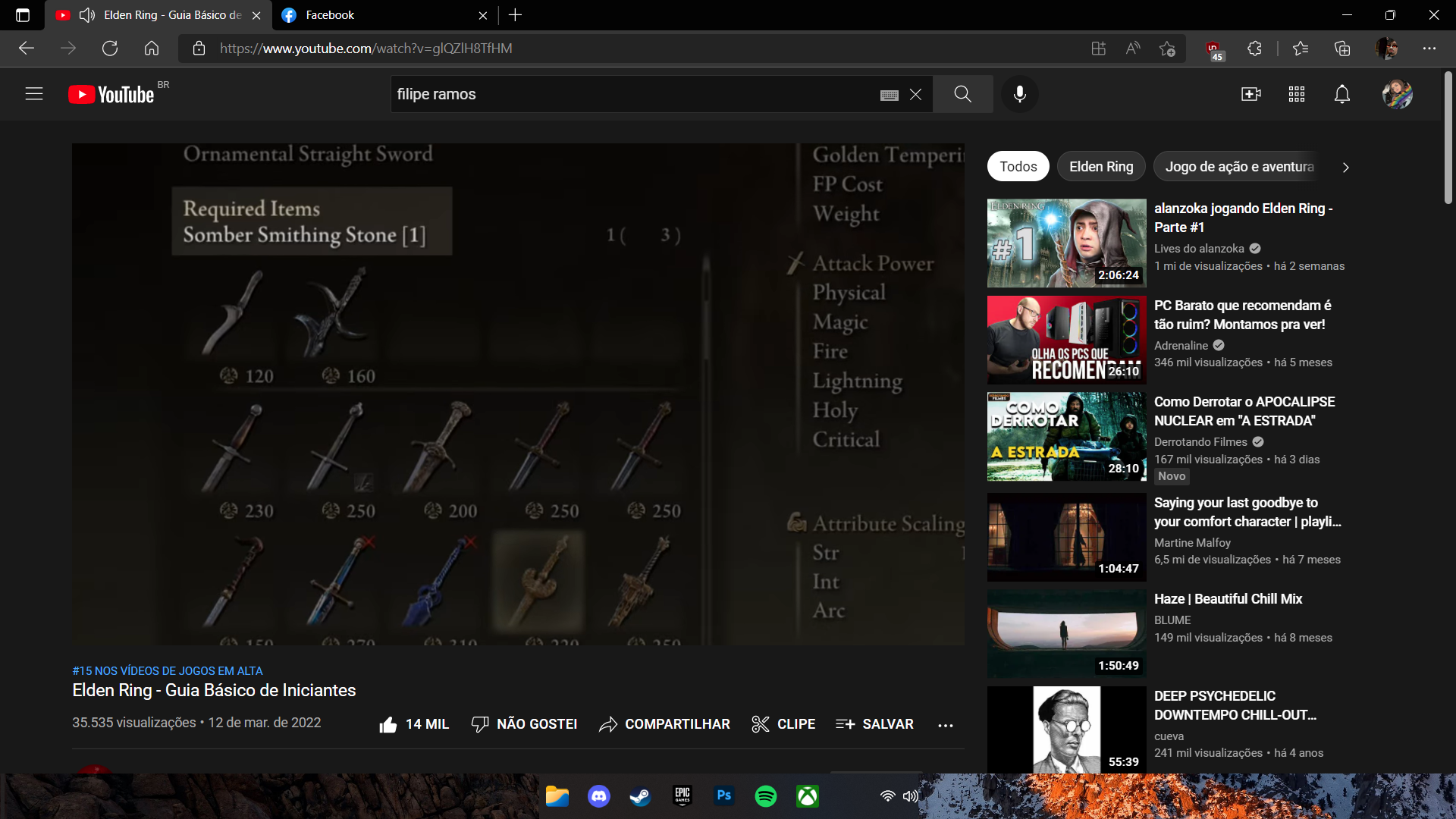1456x819 pixels.
Task: Clear the search text 'filipe ramos'
Action: tap(916, 94)
